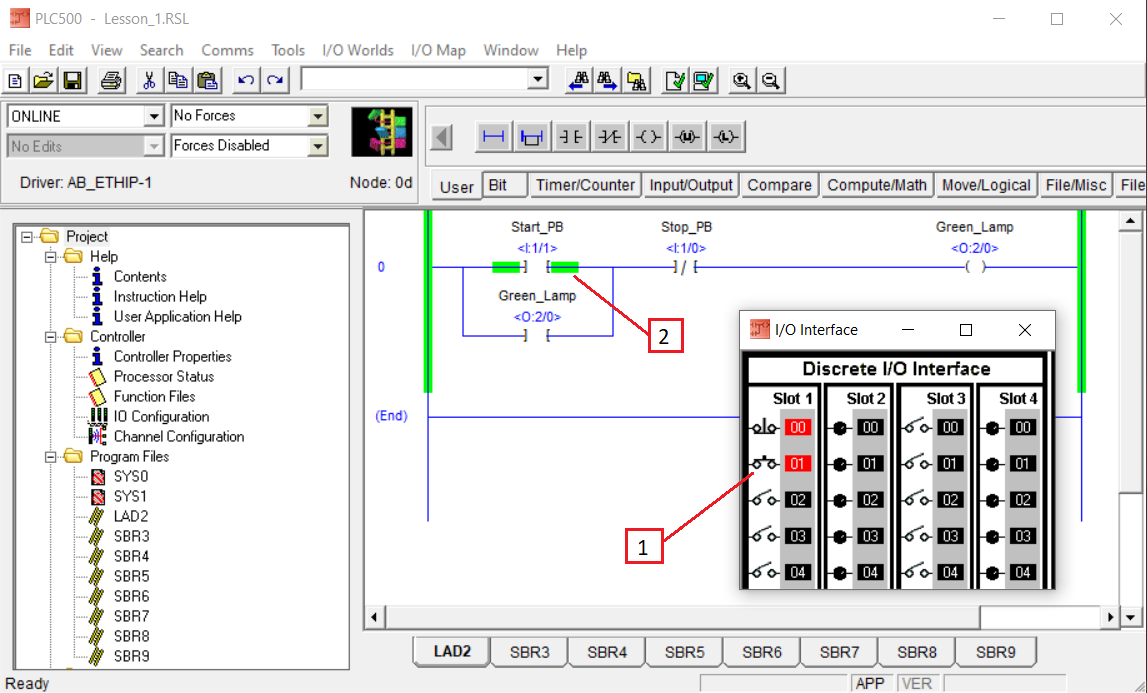1147x693 pixels.
Task: Switch to the Timer/Counter instruction tab
Action: (585, 185)
